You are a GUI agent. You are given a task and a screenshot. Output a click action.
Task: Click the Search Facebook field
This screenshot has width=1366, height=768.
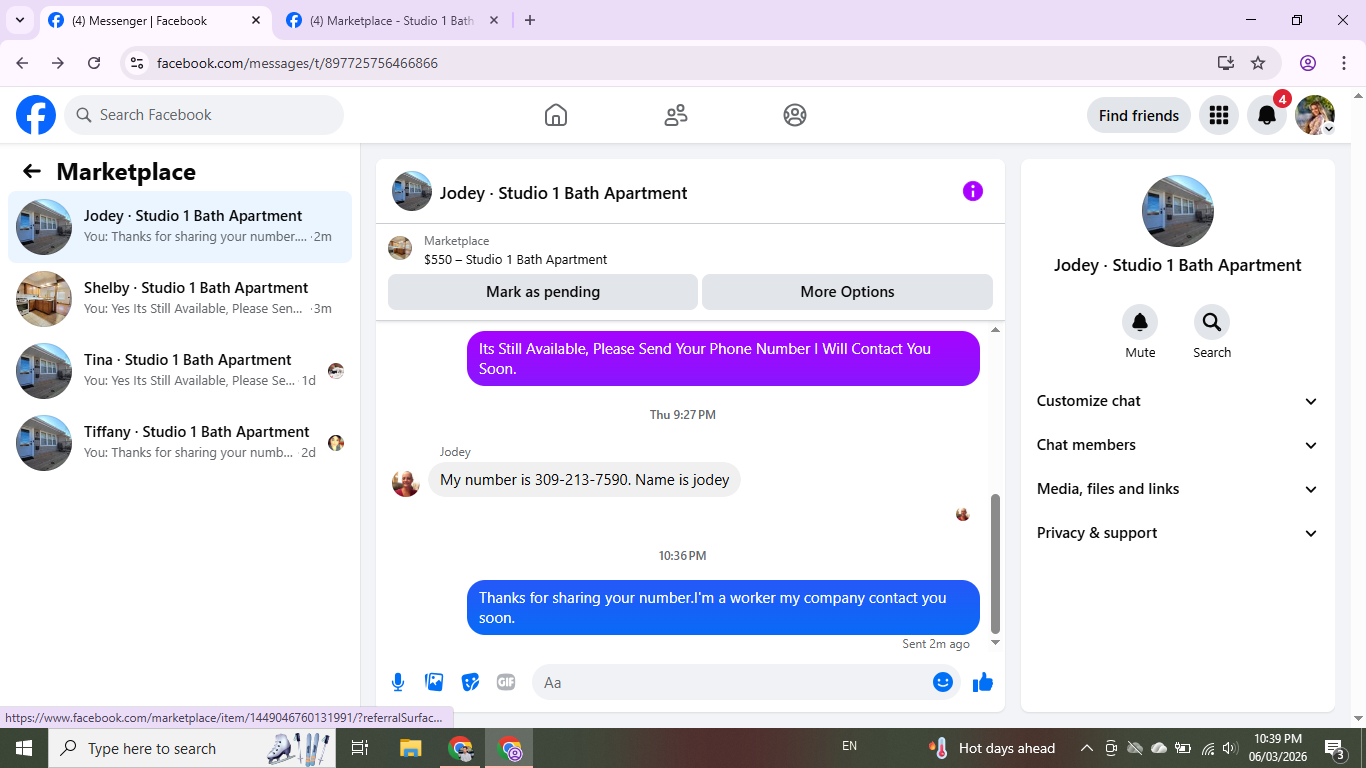204,115
